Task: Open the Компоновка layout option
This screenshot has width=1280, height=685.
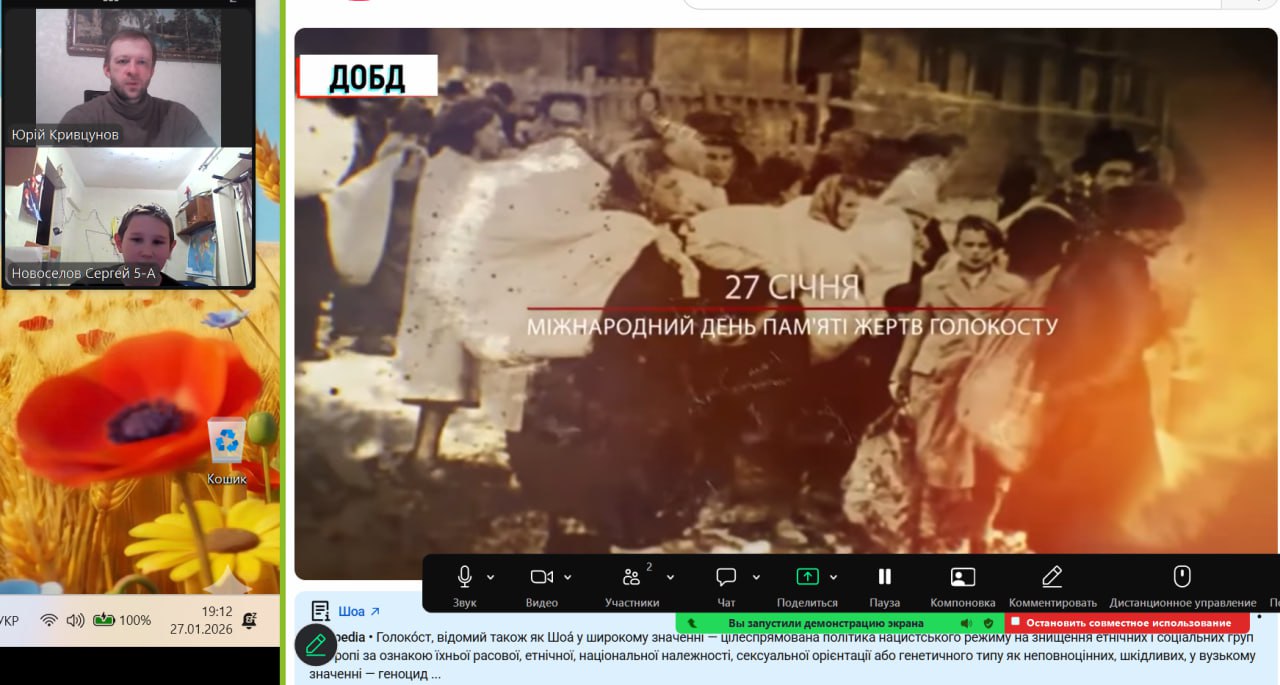Action: click(962, 577)
